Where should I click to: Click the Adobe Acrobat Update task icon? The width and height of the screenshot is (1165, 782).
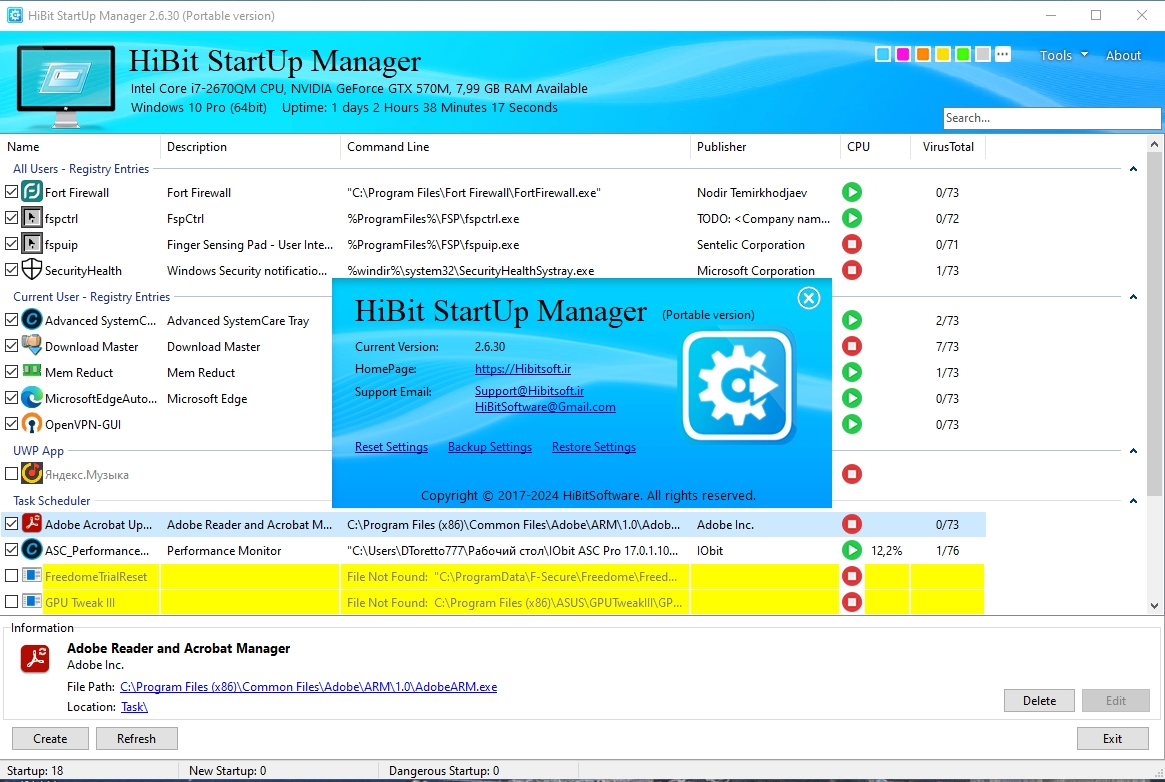[x=31, y=524]
